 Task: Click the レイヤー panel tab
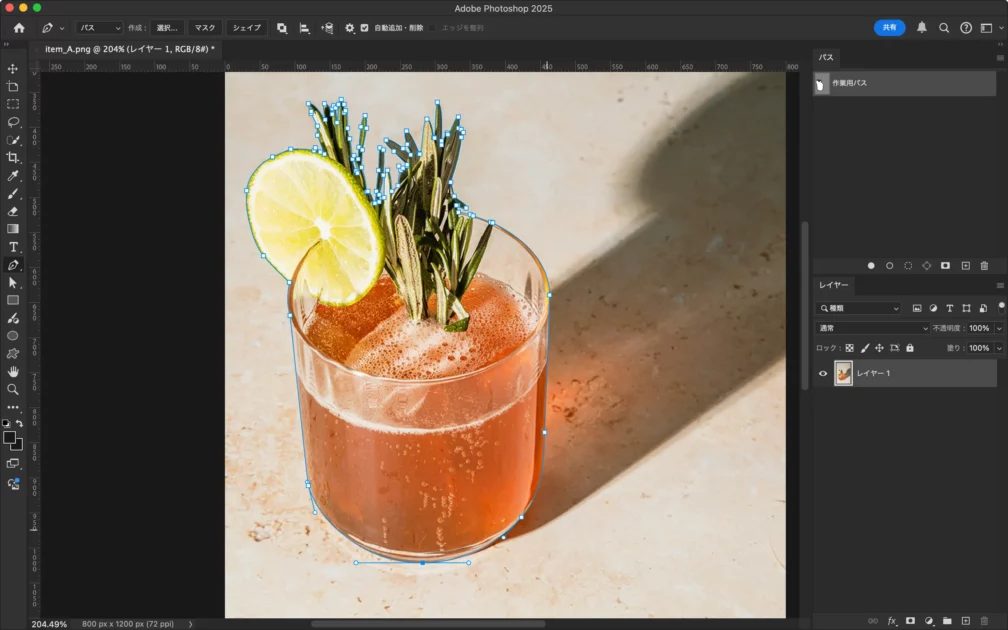tap(834, 285)
